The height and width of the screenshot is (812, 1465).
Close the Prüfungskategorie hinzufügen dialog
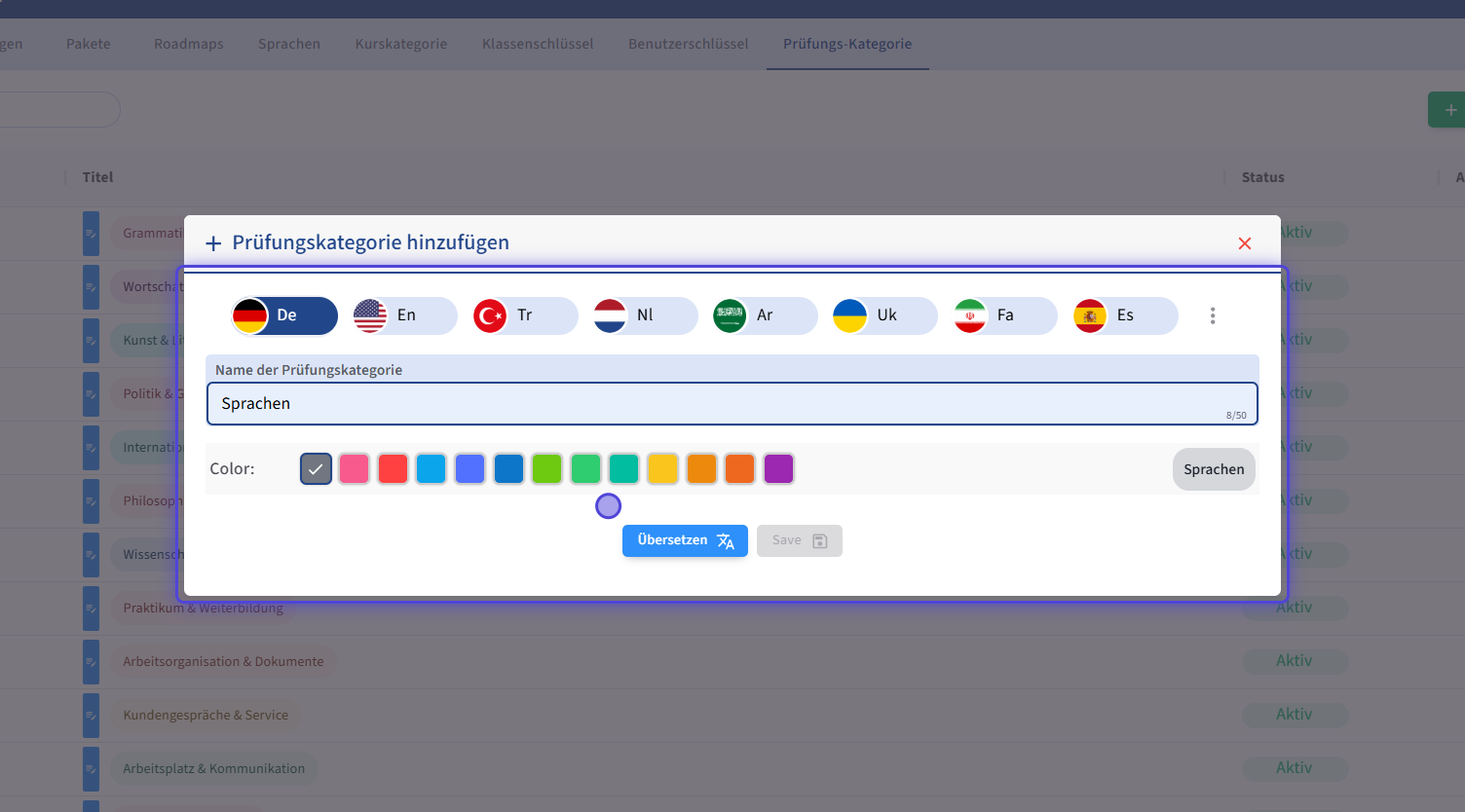point(1244,243)
